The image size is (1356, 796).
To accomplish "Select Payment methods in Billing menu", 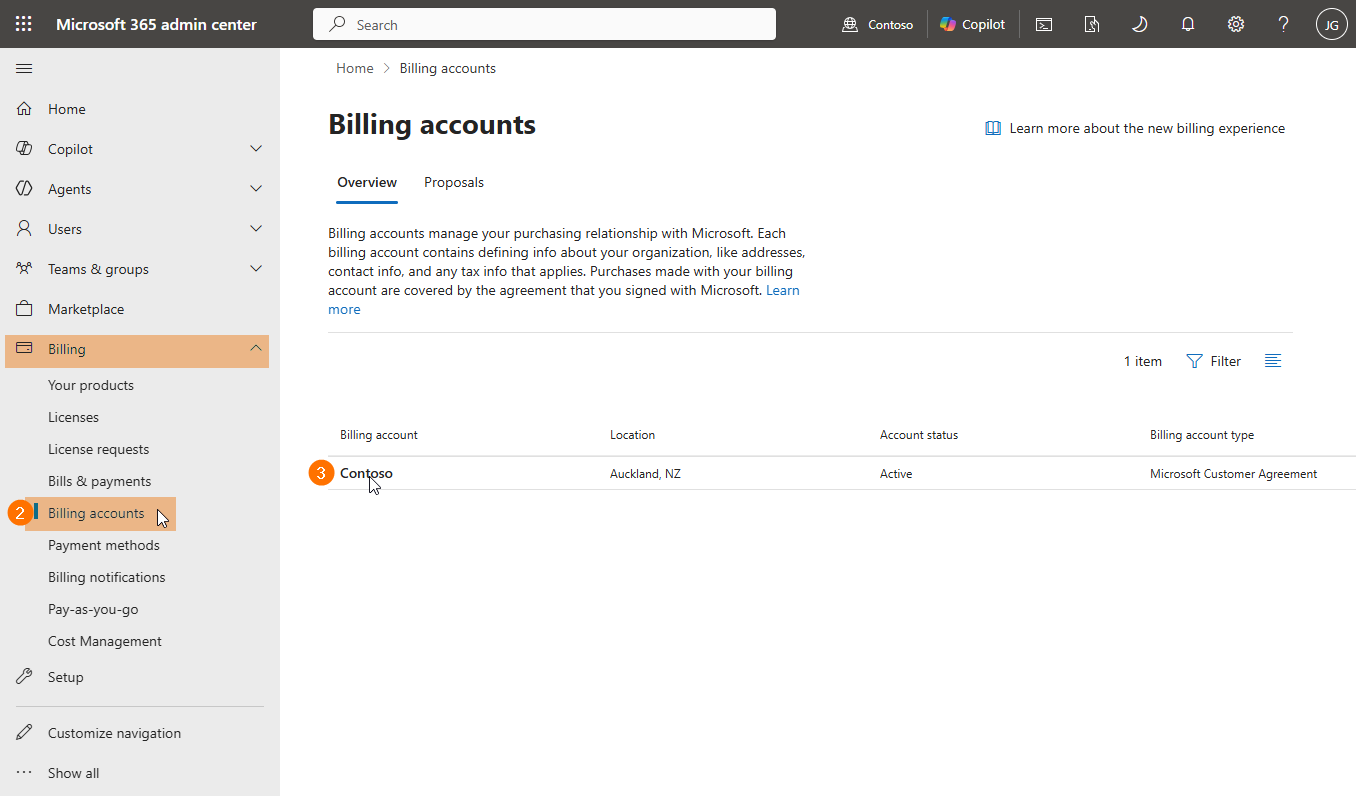I will pos(104,545).
